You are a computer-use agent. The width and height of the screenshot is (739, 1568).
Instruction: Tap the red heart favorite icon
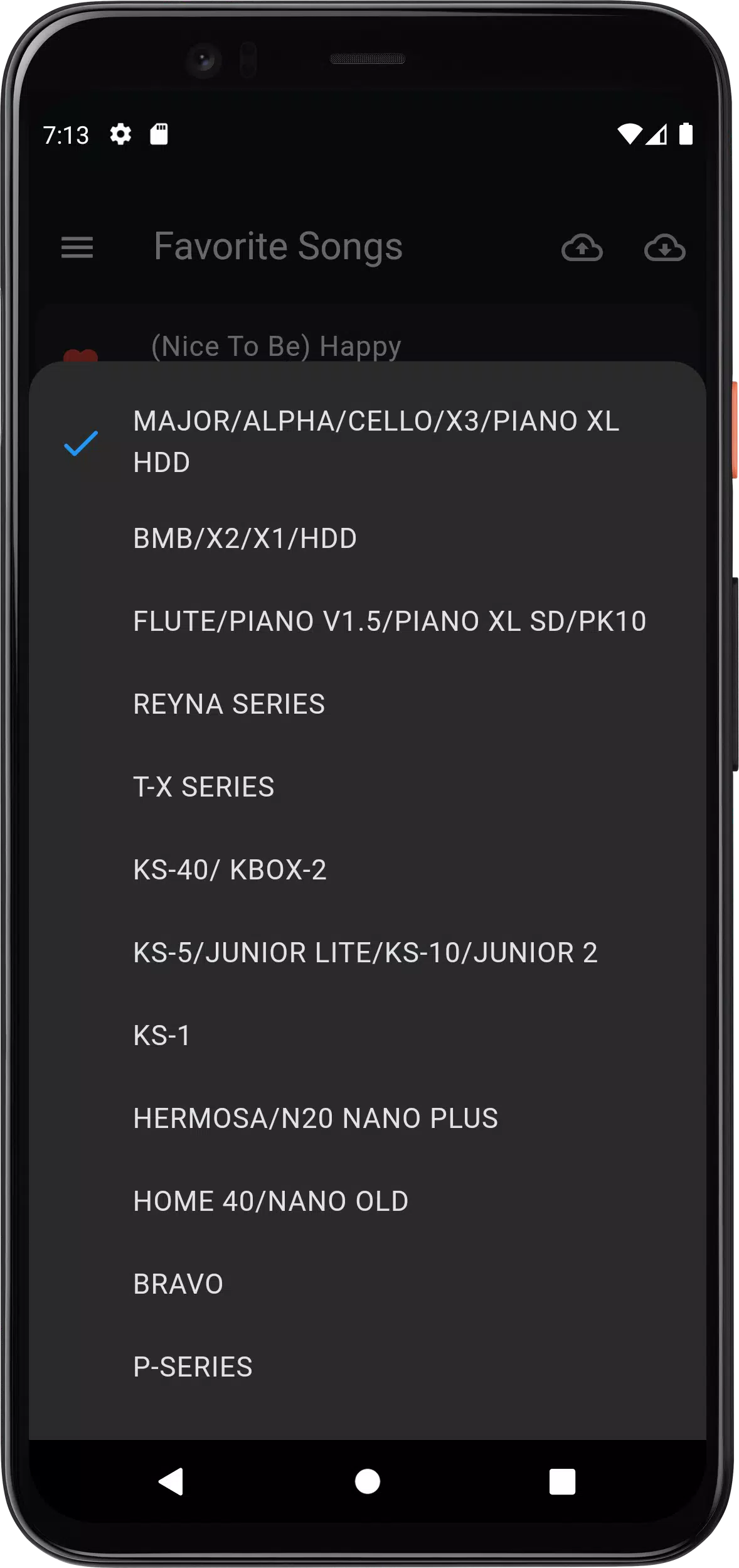click(81, 355)
